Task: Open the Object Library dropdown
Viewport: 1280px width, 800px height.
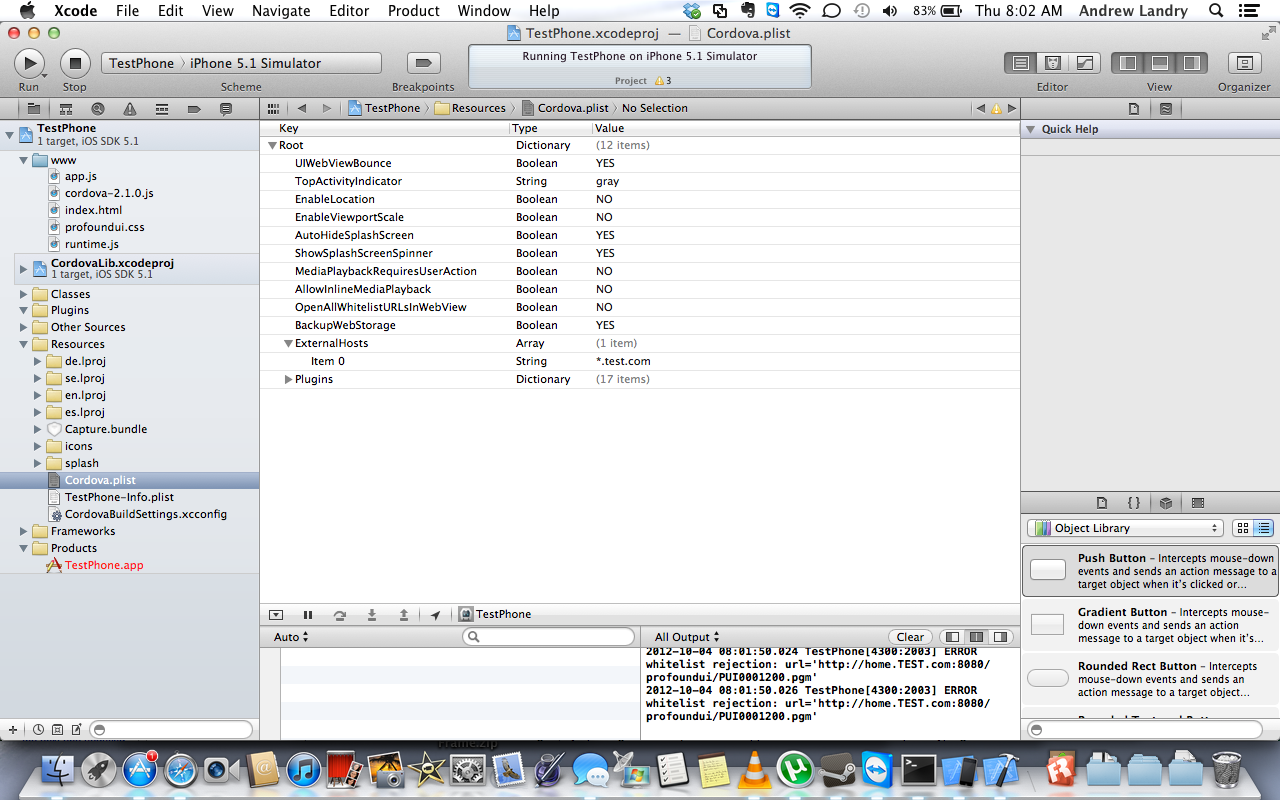Action: pos(1125,528)
